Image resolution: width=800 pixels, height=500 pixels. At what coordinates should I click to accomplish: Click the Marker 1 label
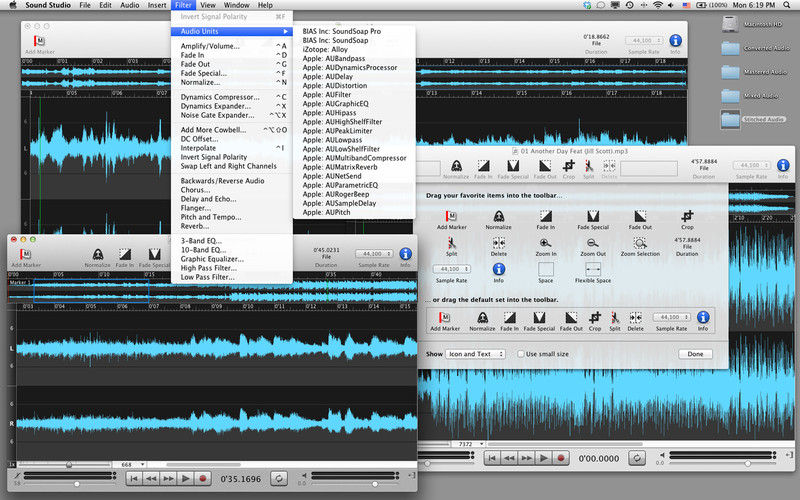[x=19, y=282]
